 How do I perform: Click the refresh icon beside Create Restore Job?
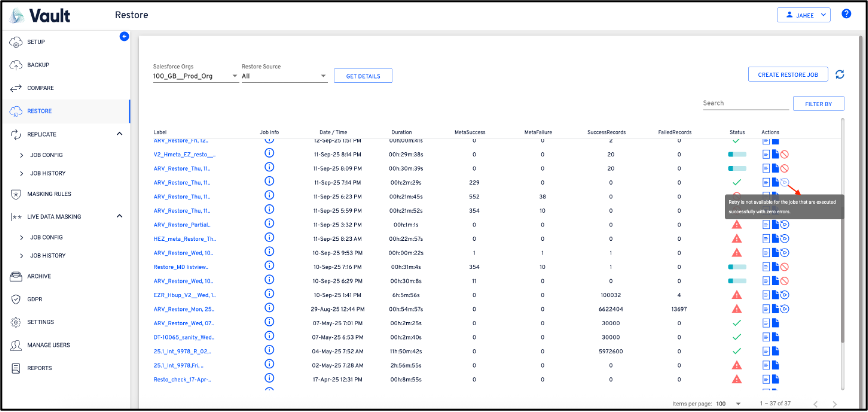click(840, 74)
